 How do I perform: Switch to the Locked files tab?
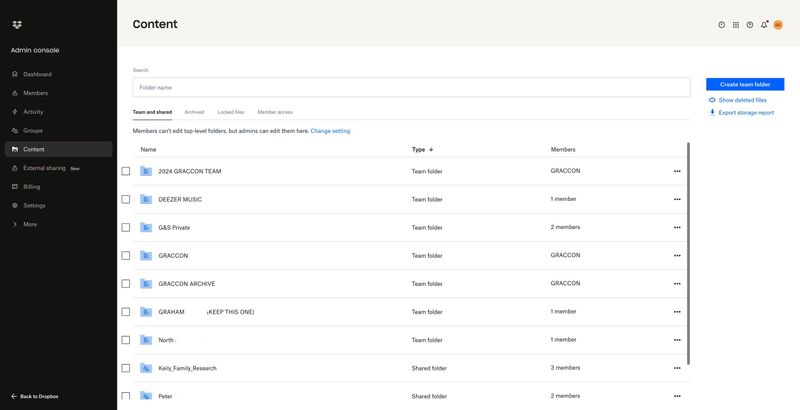coord(231,112)
